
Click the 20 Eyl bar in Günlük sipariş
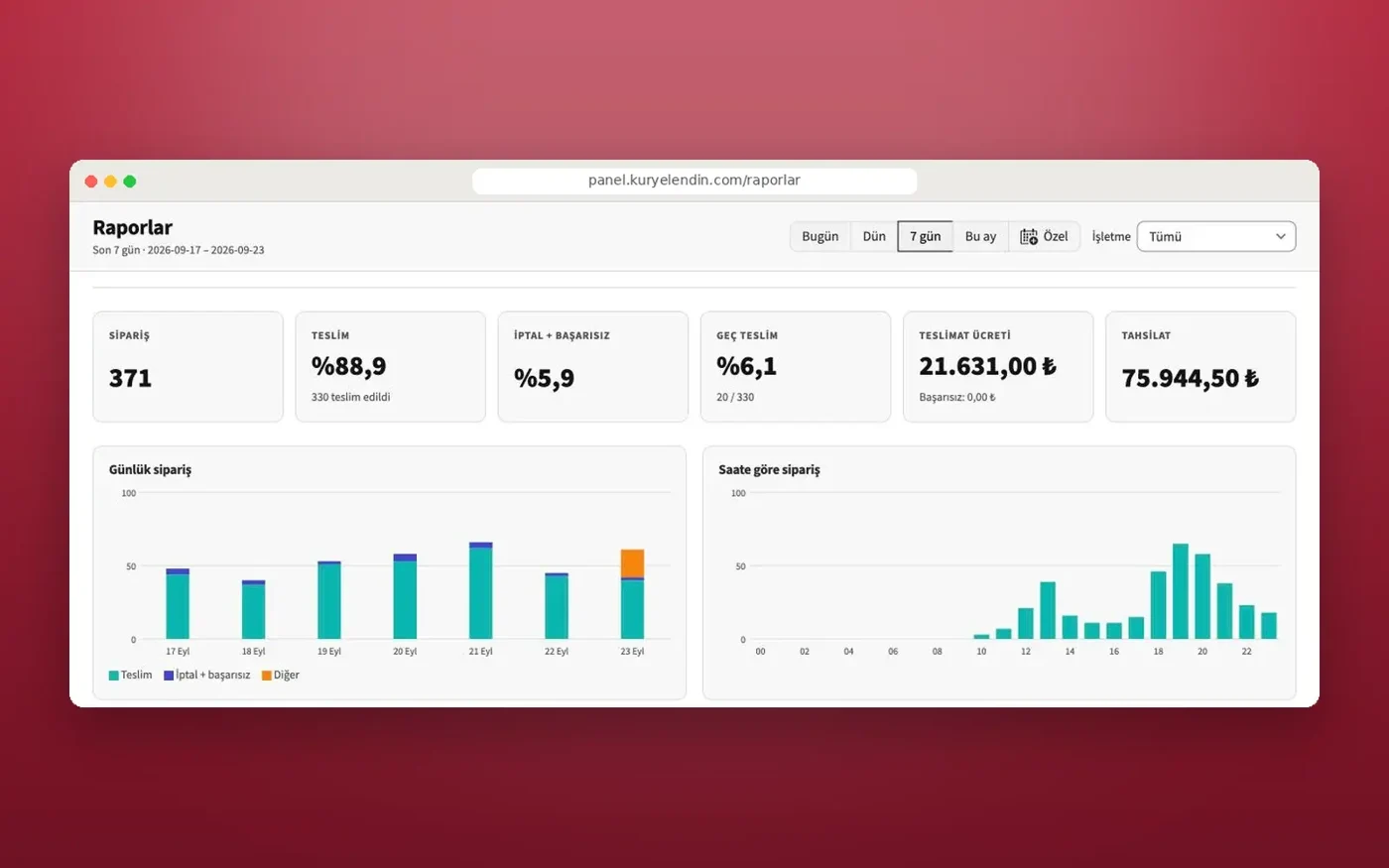click(x=405, y=596)
